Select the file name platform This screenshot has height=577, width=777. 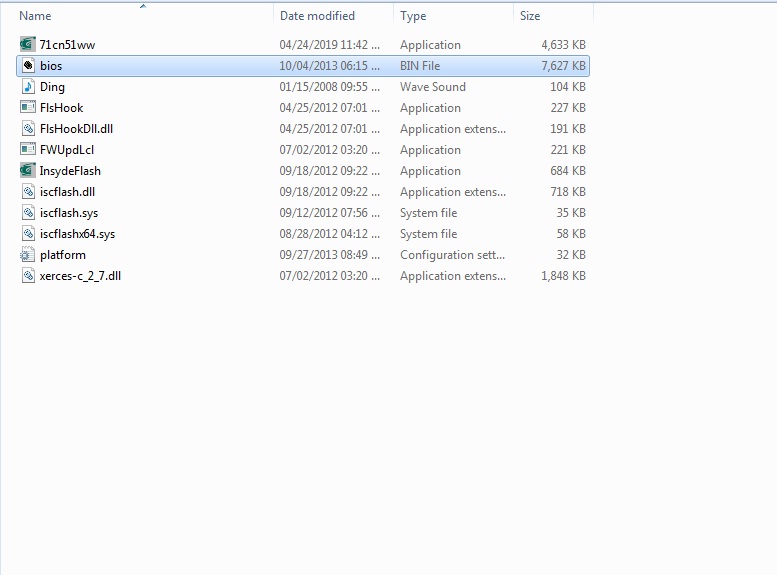pyautogui.click(x=63, y=255)
